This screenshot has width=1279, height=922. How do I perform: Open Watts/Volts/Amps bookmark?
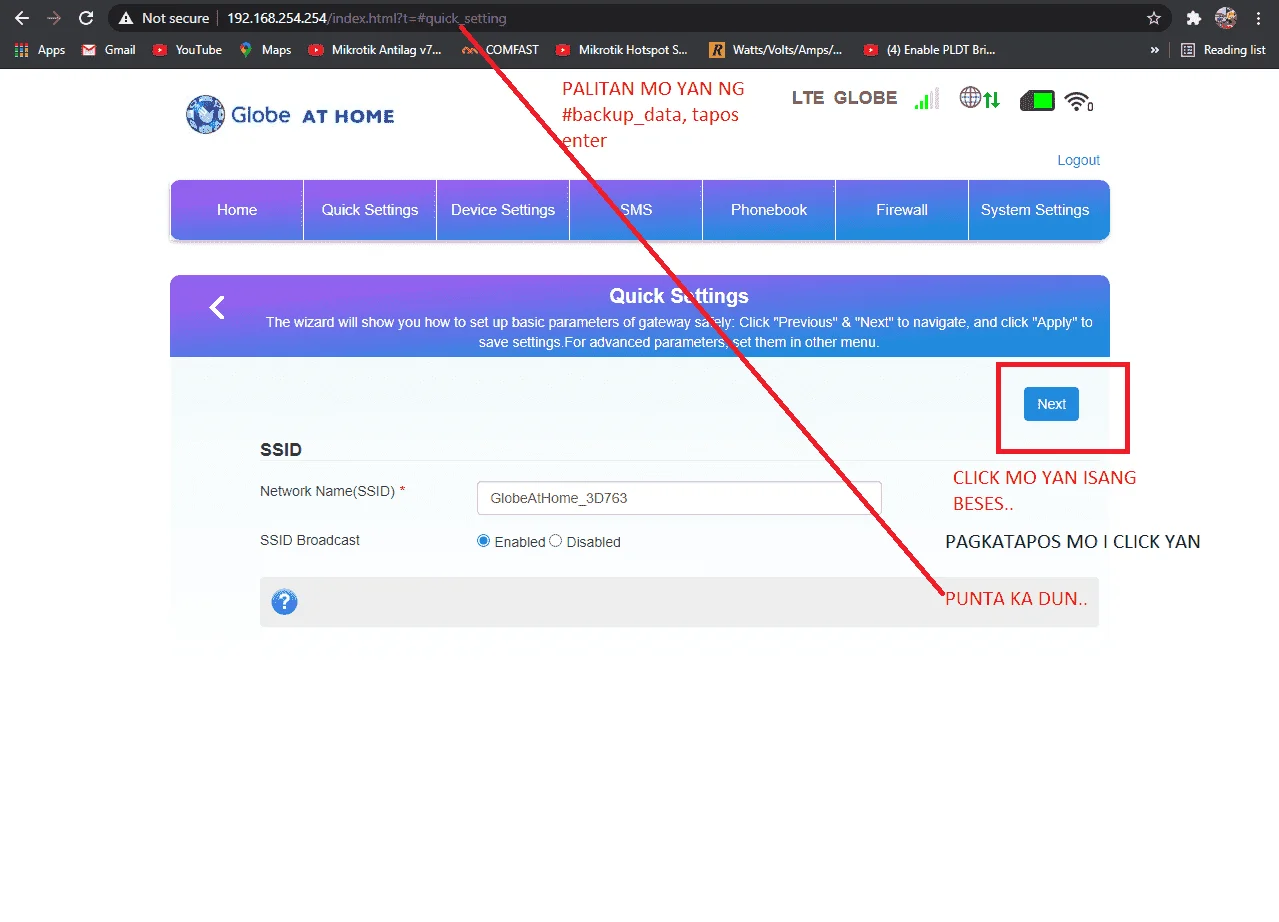pyautogui.click(x=776, y=50)
